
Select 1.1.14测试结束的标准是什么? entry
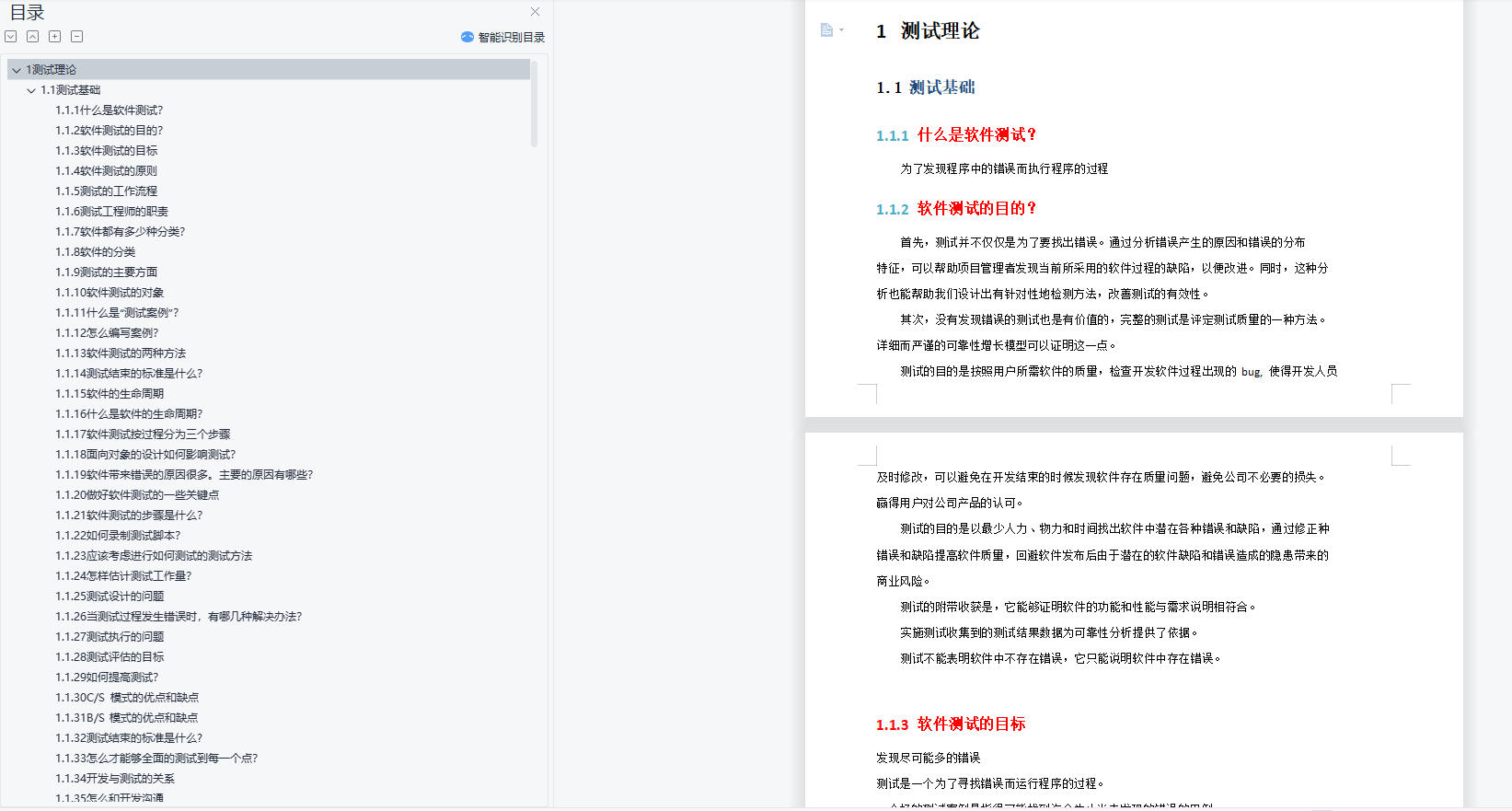click(129, 374)
